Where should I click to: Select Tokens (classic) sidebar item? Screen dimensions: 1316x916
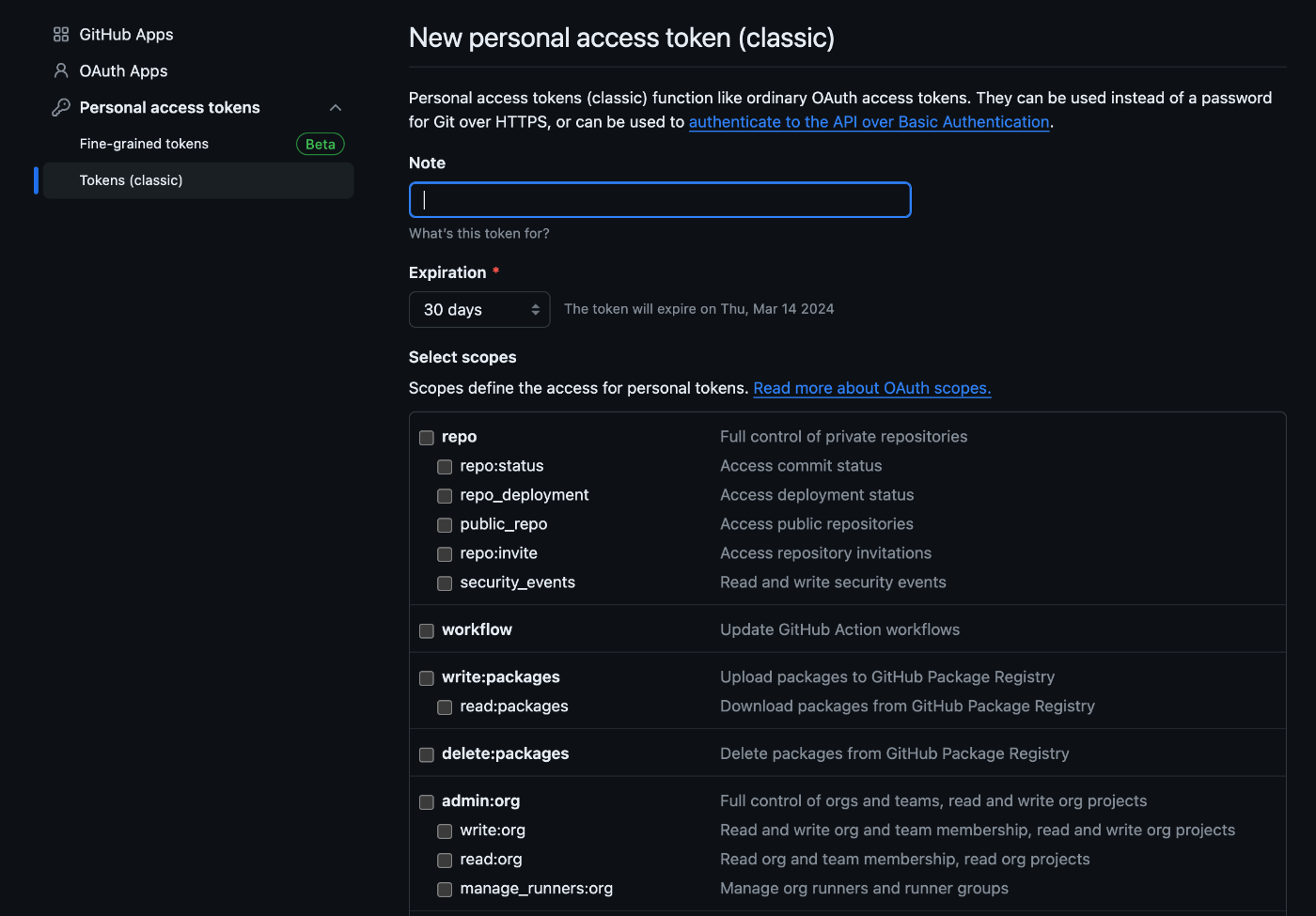(198, 180)
